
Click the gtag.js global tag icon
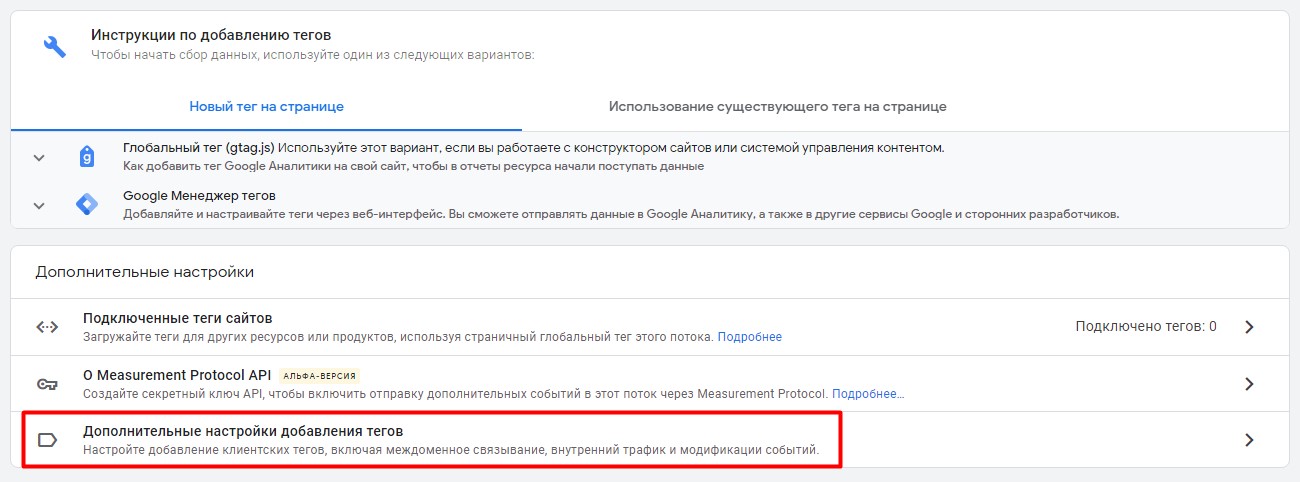pyautogui.click(x=87, y=157)
